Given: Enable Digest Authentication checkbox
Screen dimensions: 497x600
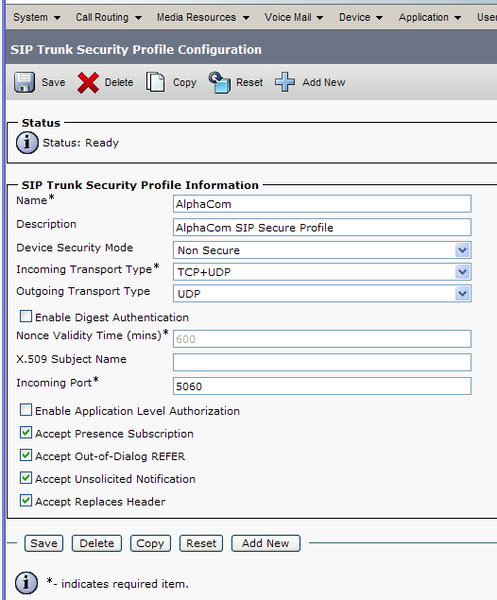Looking at the screenshot, I should point(26,316).
